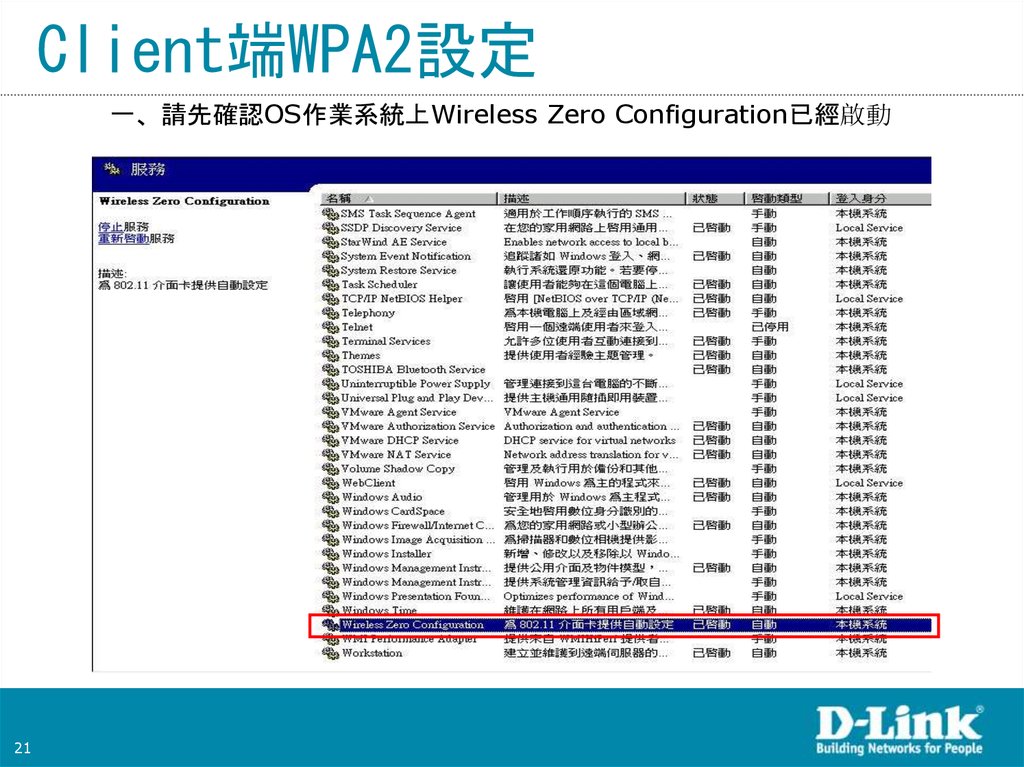Click the gear icon beside Uninterruptible Power Supply
1024x767 pixels.
330,384
